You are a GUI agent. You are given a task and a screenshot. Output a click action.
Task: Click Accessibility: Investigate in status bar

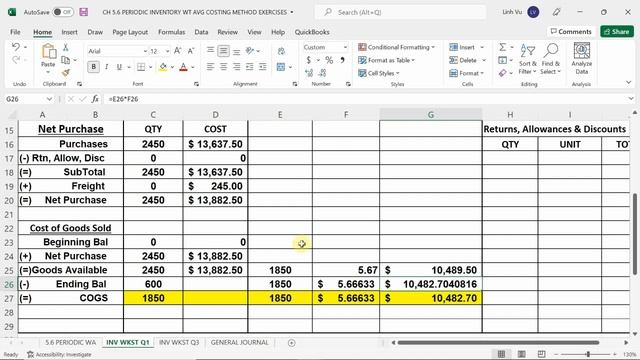tap(59, 355)
